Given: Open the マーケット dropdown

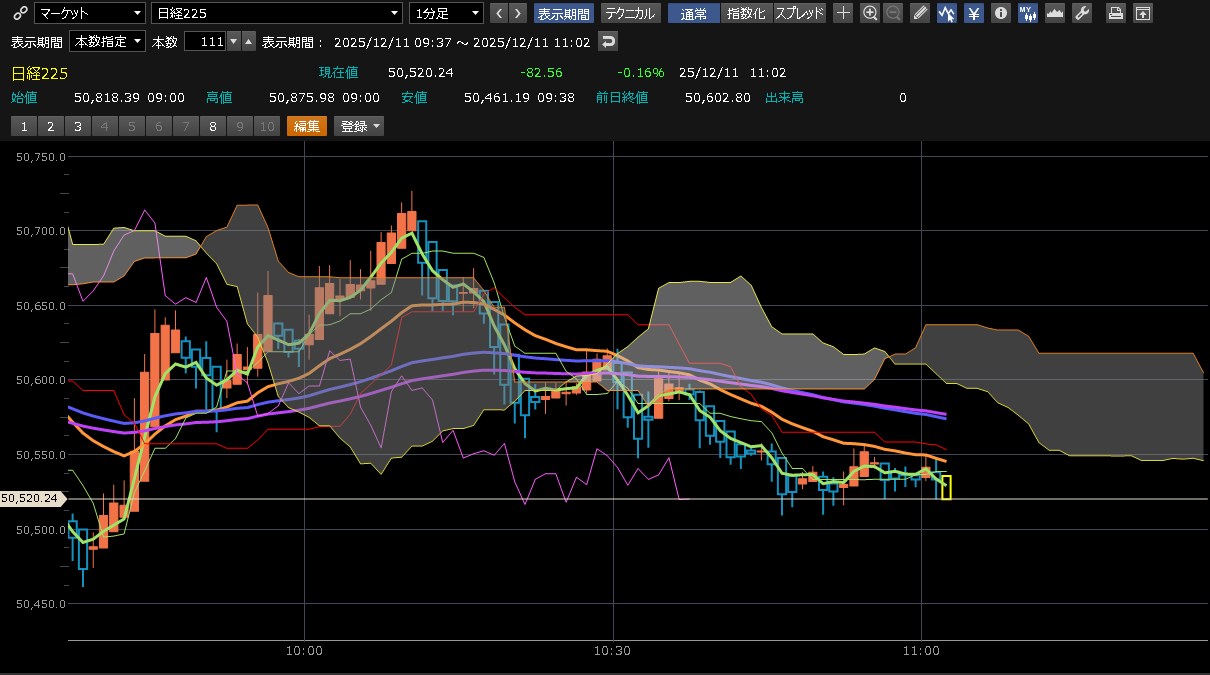Looking at the screenshot, I should coord(89,13).
